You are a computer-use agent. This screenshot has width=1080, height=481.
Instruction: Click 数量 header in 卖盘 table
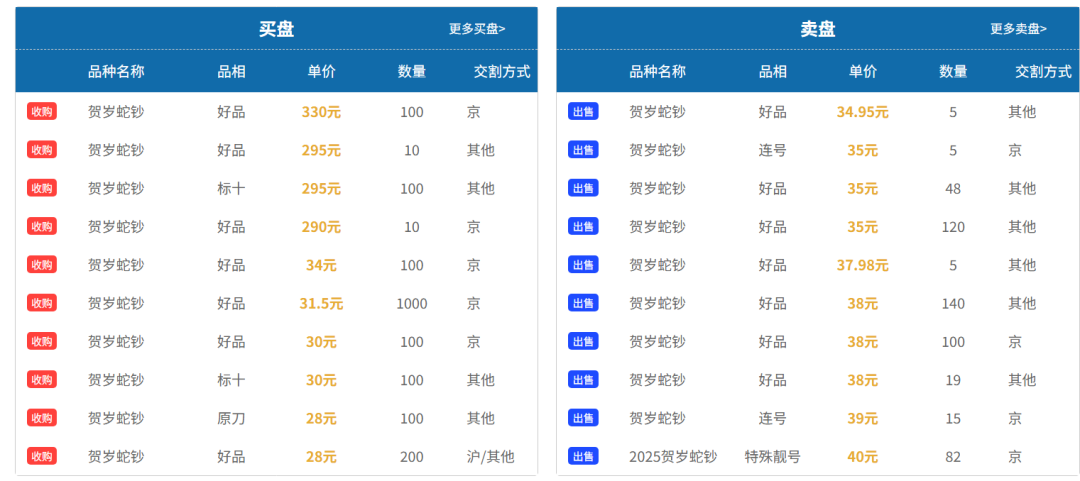coord(953,71)
